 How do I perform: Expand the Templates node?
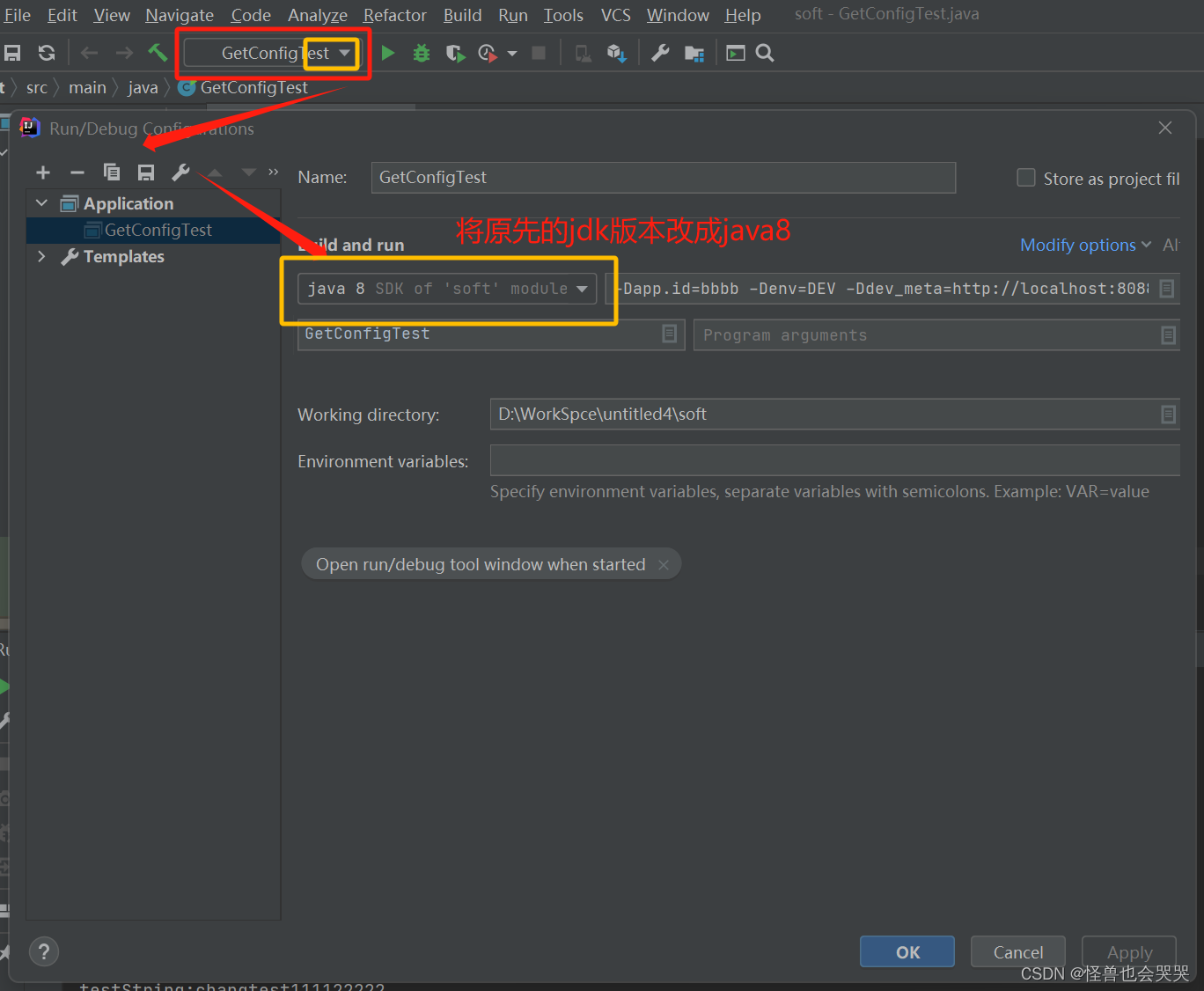[40, 256]
